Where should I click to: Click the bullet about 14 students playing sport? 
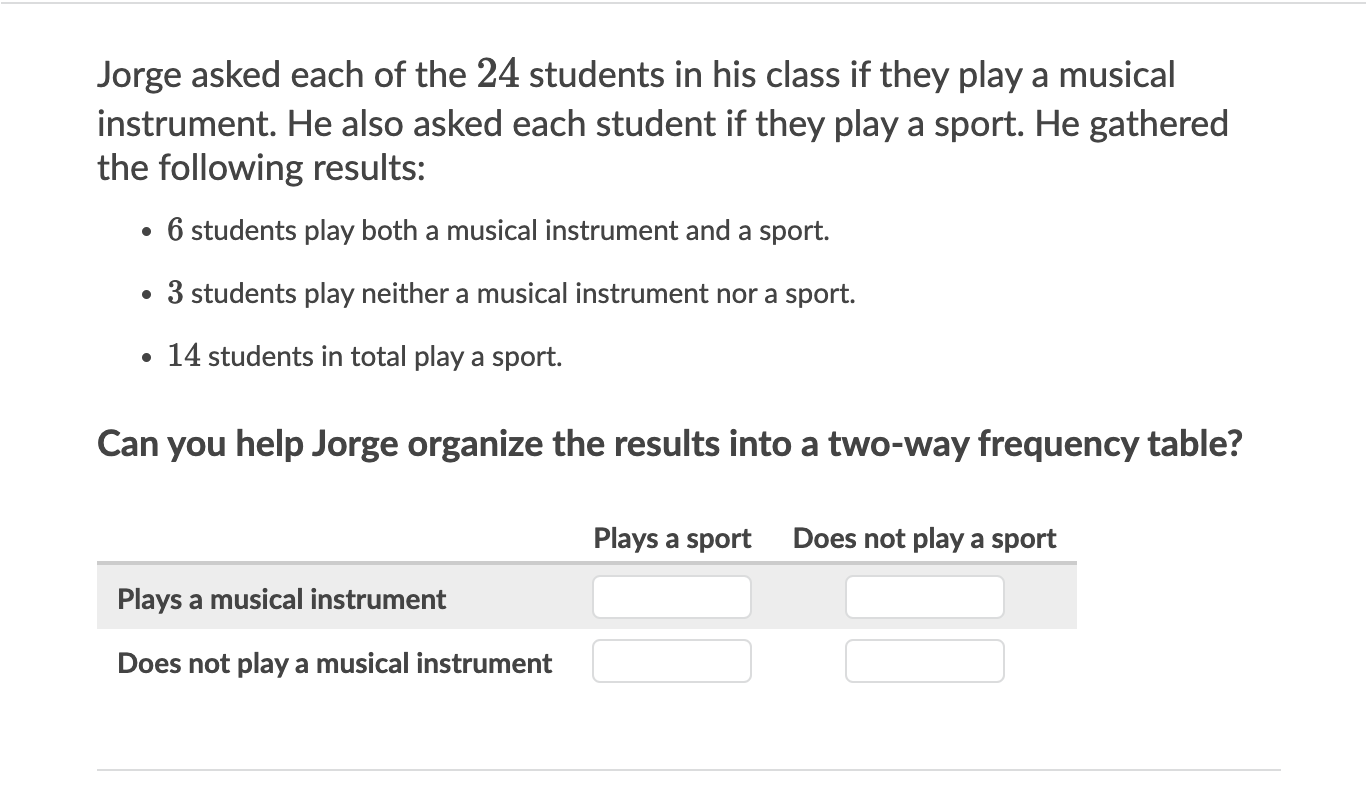point(364,356)
